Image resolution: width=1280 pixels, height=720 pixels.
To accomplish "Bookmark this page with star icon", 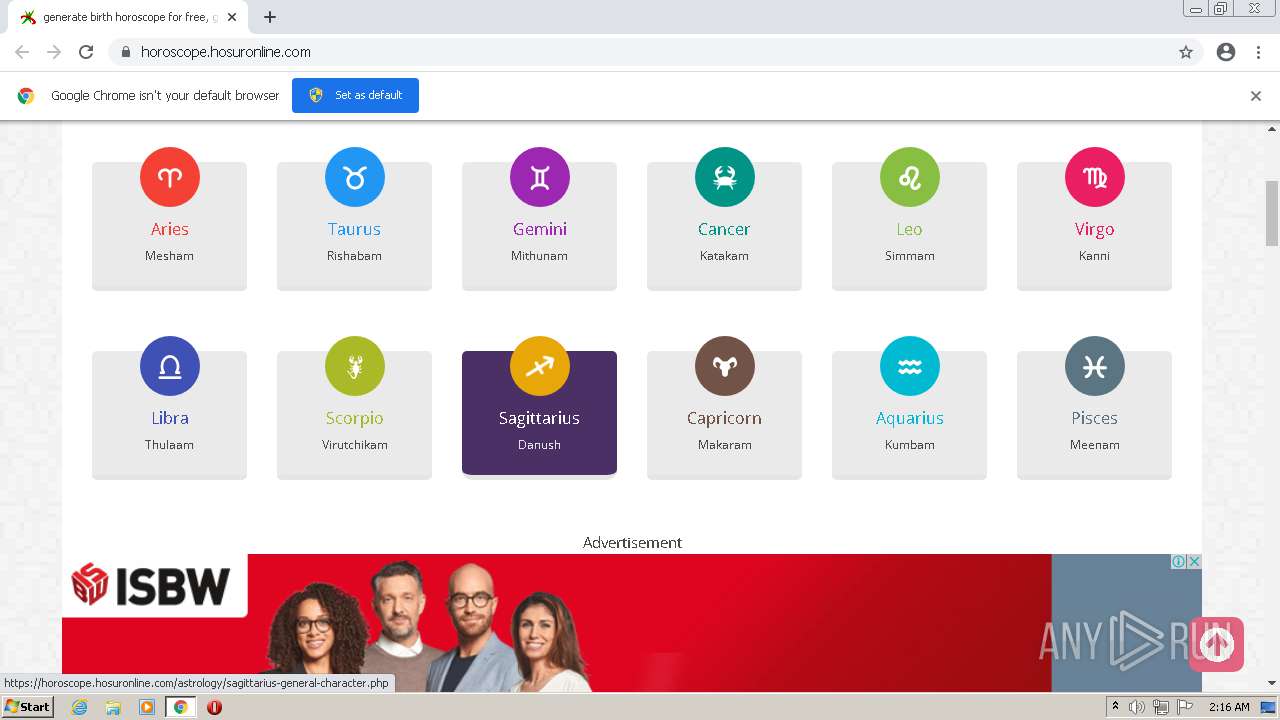I will click(x=1186, y=52).
